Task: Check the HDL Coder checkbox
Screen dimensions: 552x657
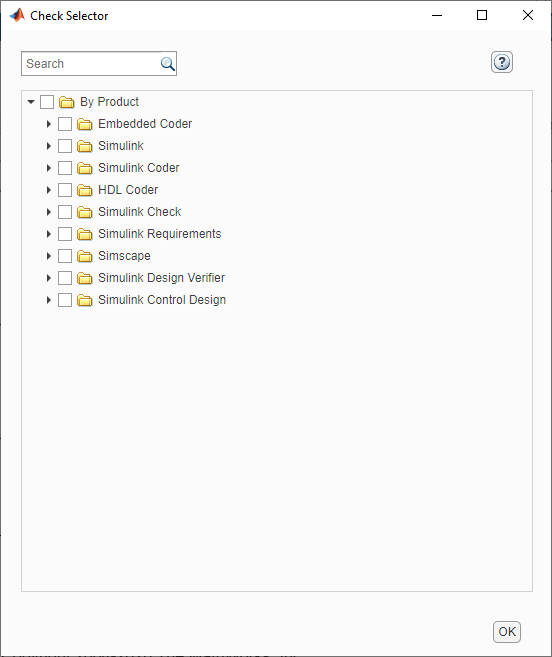Action: coord(65,190)
